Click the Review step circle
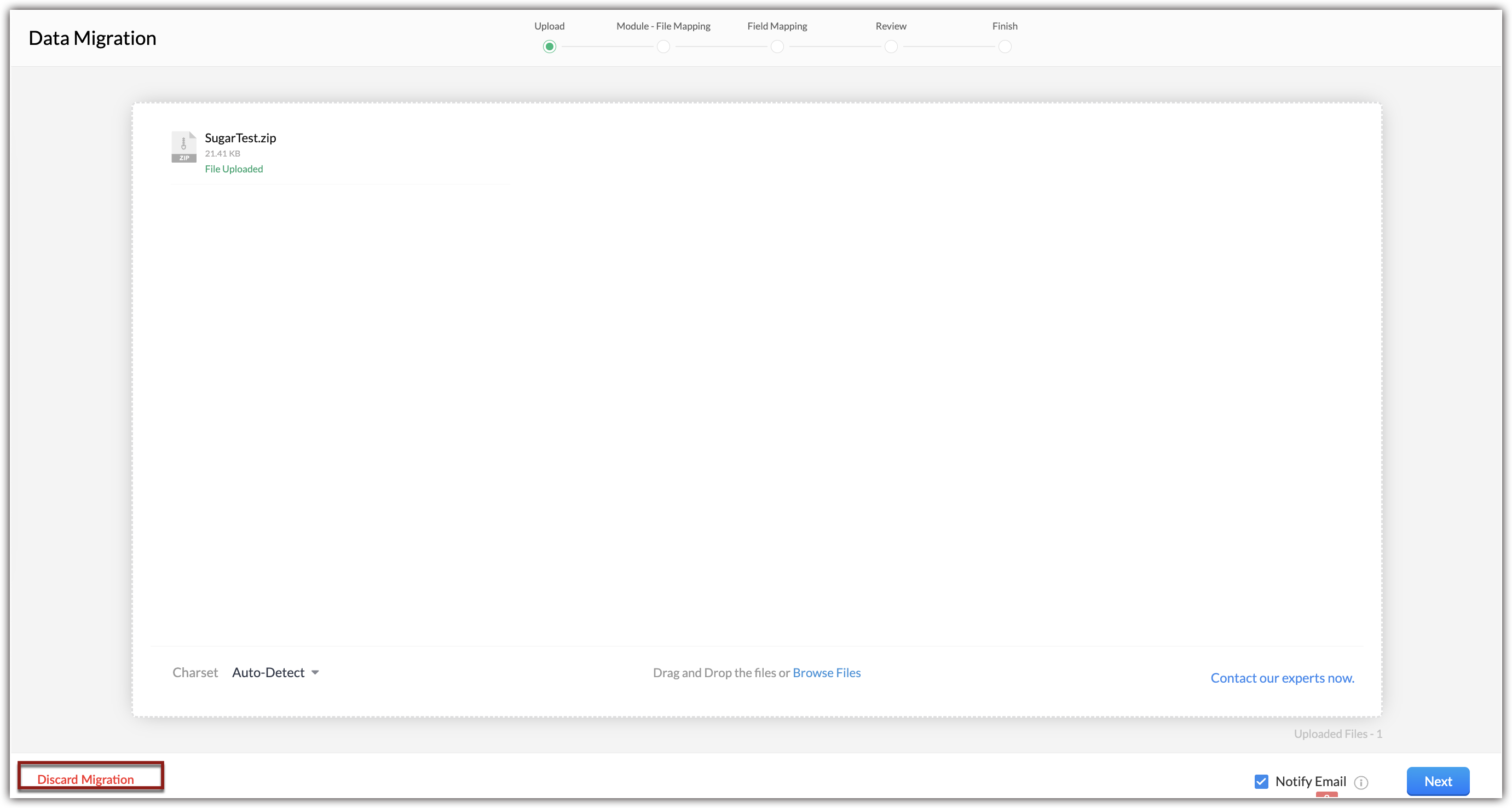This screenshot has width=1512, height=808. [891, 47]
